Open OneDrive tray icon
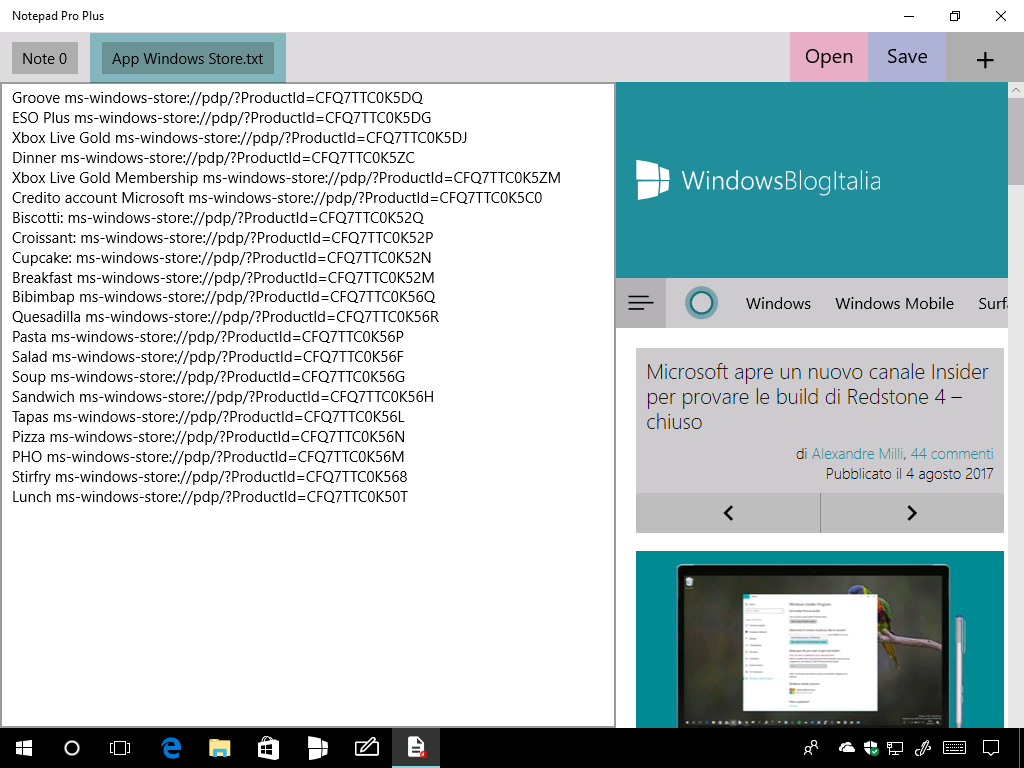The width and height of the screenshot is (1024, 768). [846, 748]
